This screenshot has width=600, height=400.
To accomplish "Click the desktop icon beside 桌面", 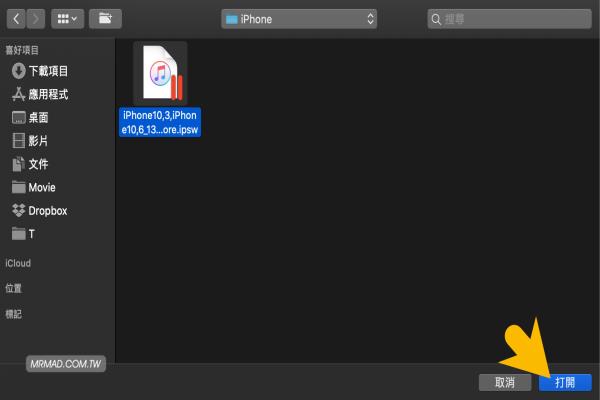I will [x=18, y=118].
